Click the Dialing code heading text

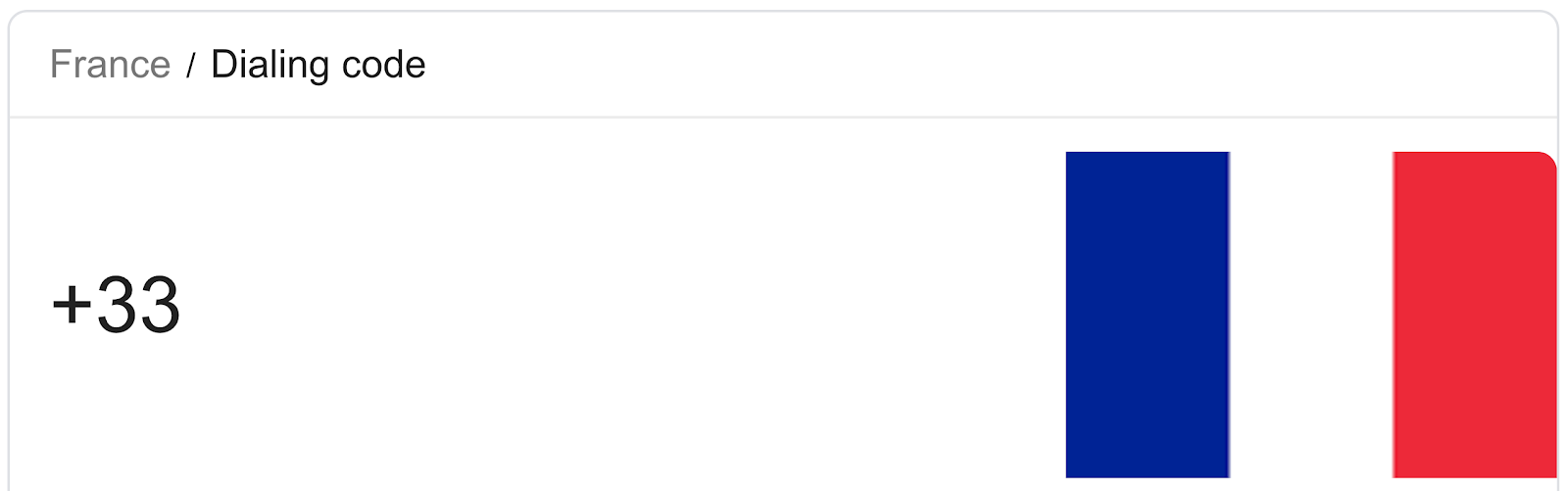[318, 65]
